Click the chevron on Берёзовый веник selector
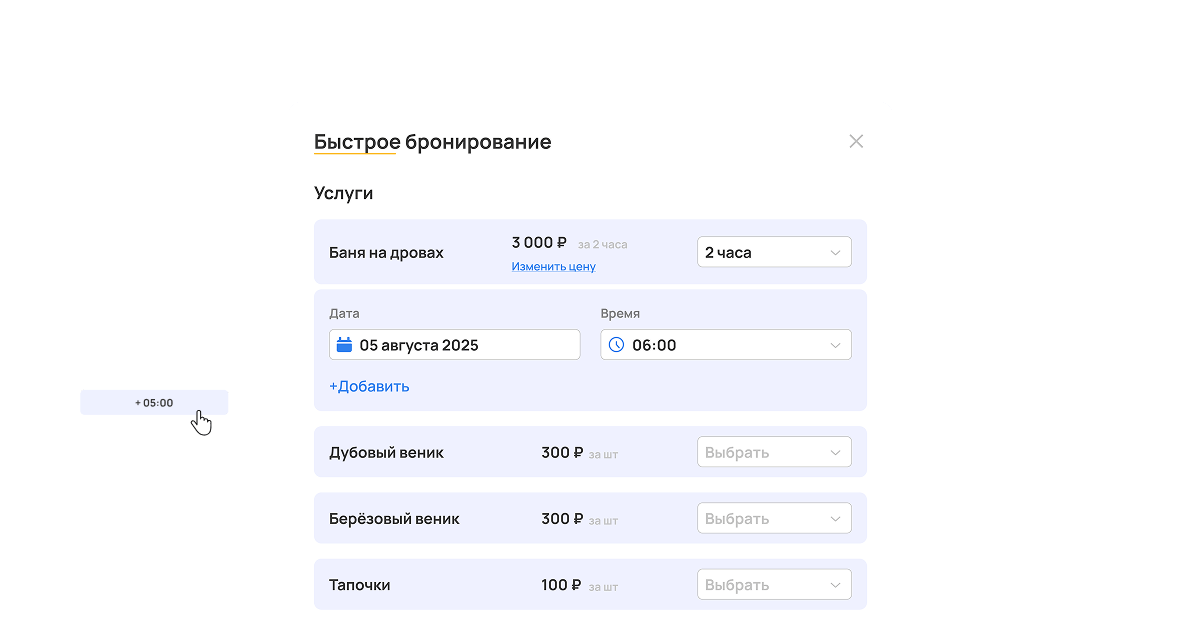Image resolution: width=1180 pixels, height=635 pixels. tap(835, 518)
